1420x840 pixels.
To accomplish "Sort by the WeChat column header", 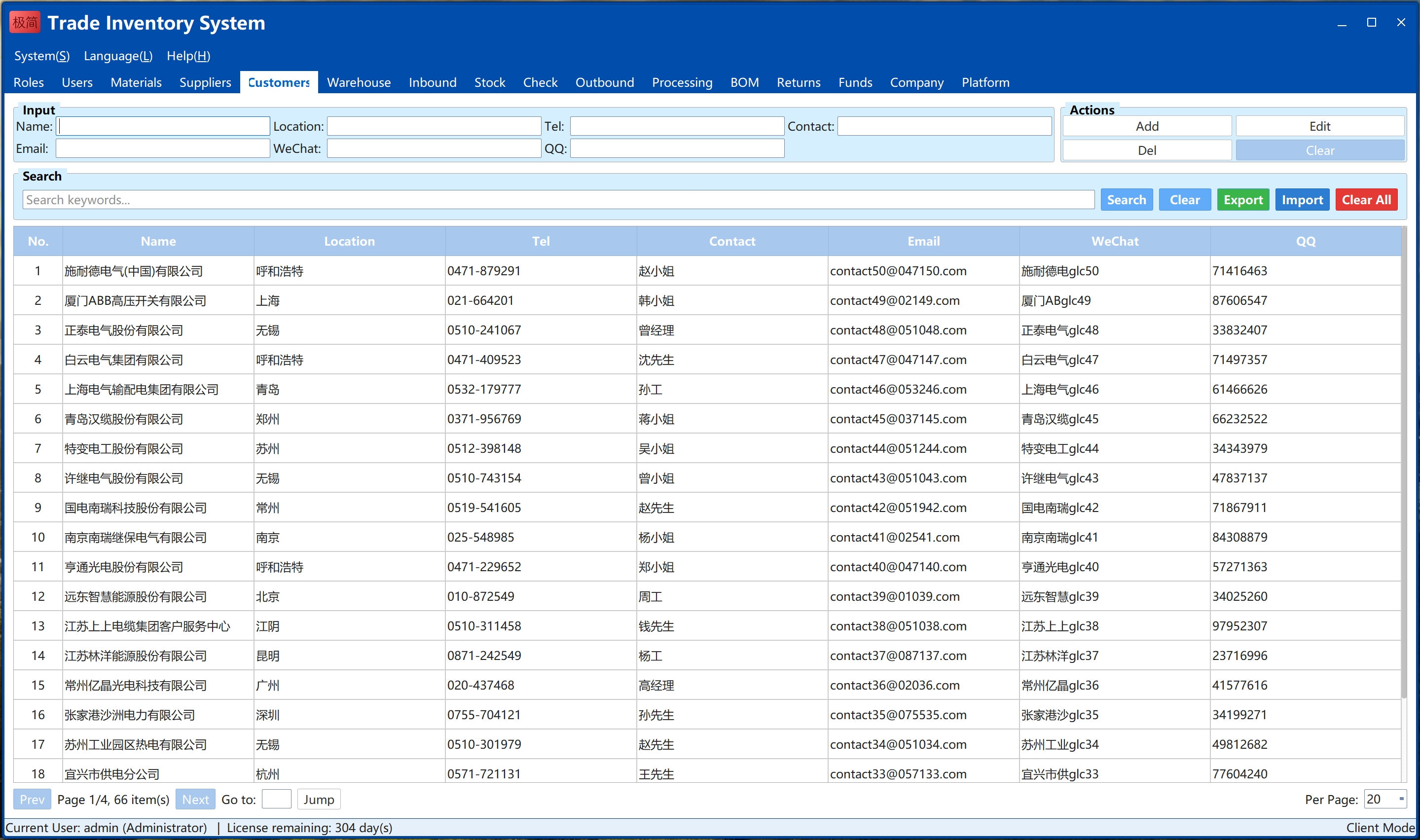I will click(x=1115, y=241).
